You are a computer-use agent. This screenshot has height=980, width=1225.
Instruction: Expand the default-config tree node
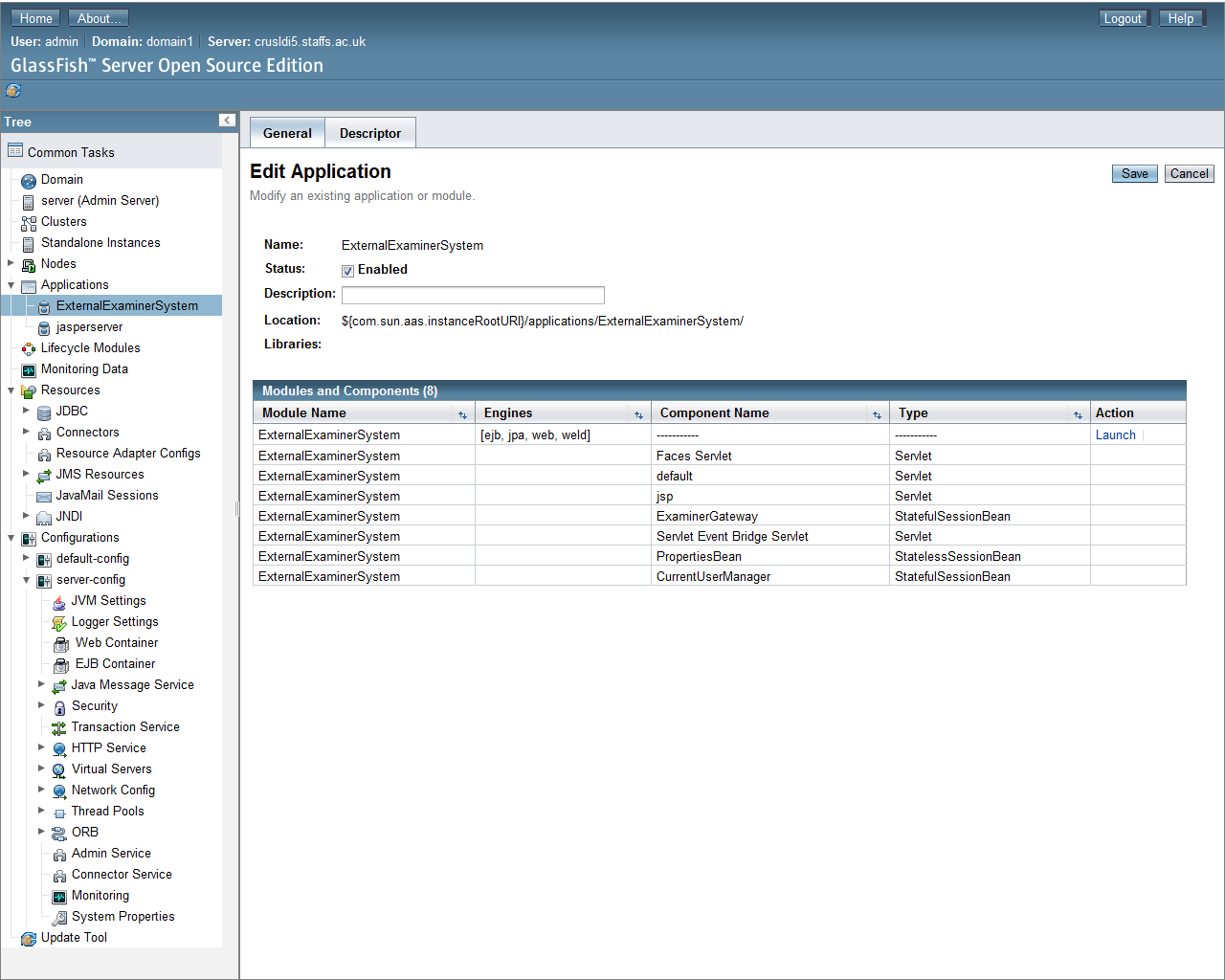pyautogui.click(x=26, y=558)
